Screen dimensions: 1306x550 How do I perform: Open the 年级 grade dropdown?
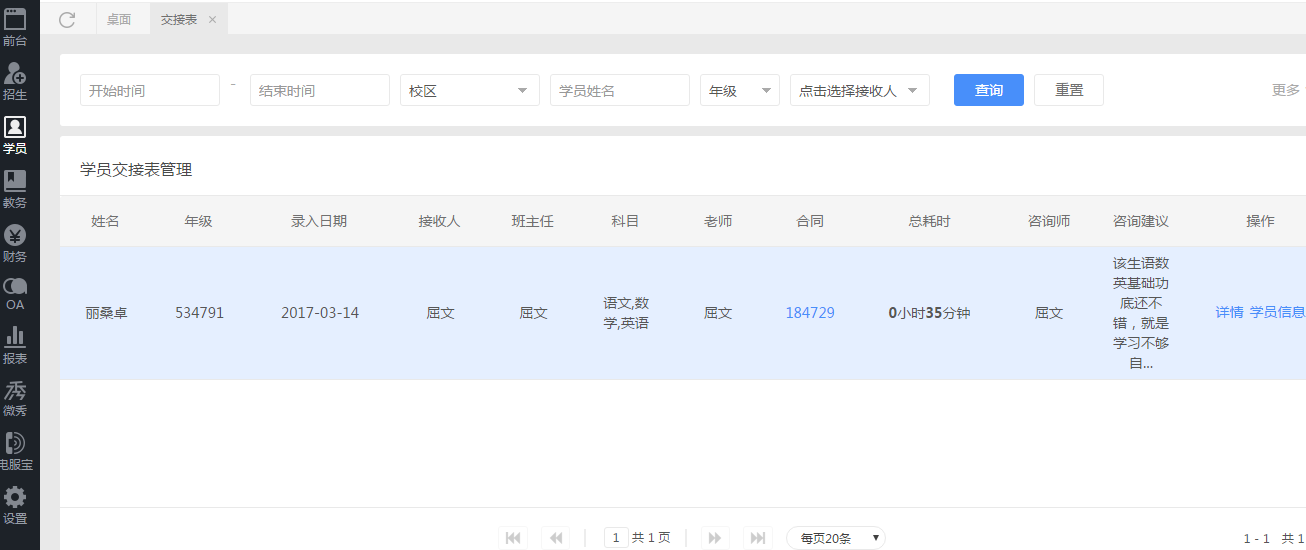point(740,90)
